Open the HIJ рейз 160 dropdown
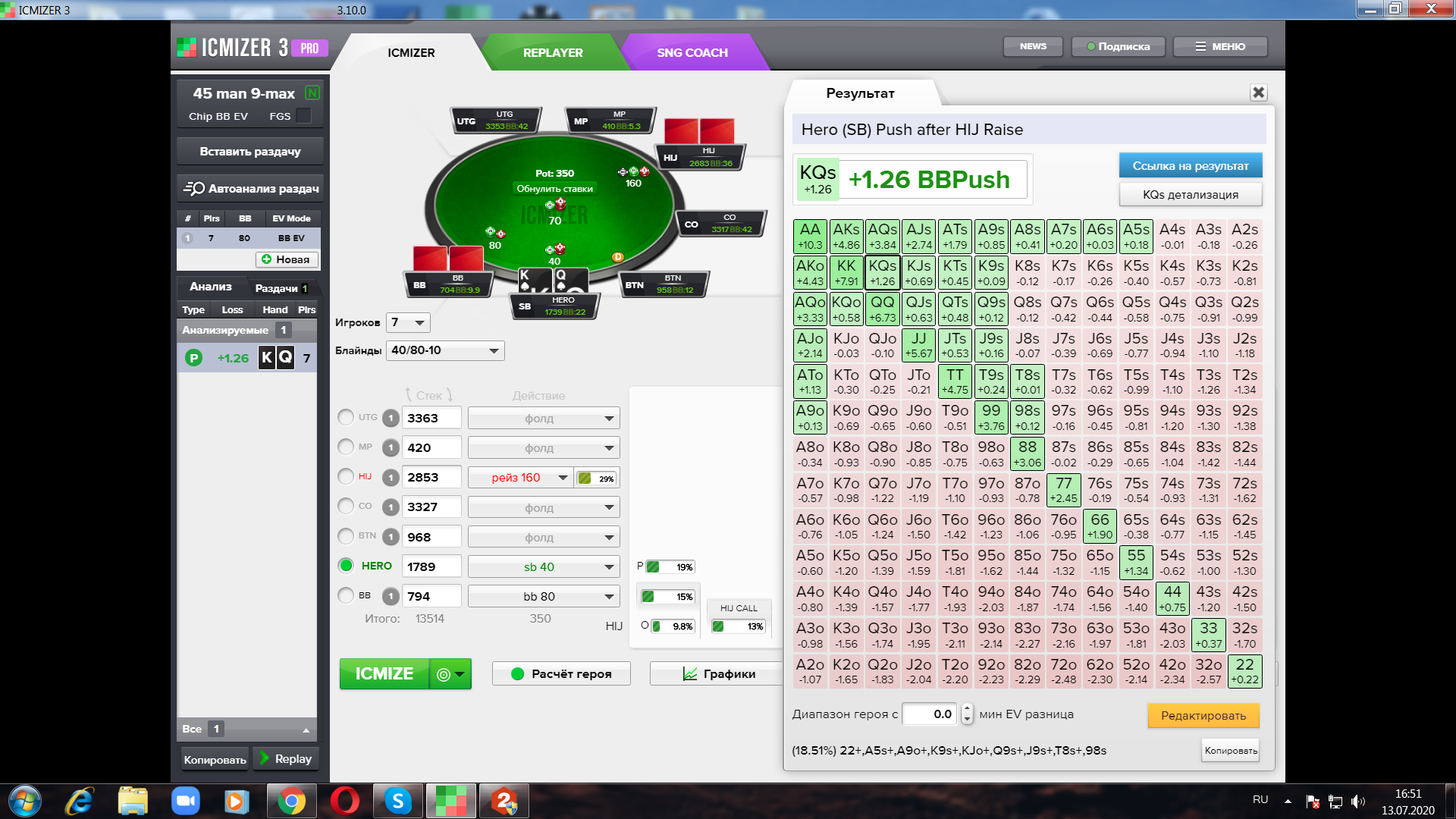This screenshot has height=819, width=1456. point(519,478)
